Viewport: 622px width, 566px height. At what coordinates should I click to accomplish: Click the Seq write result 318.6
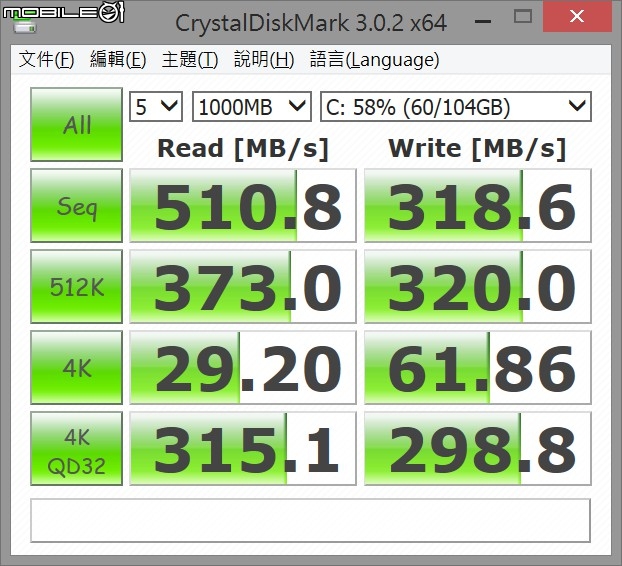coord(478,205)
